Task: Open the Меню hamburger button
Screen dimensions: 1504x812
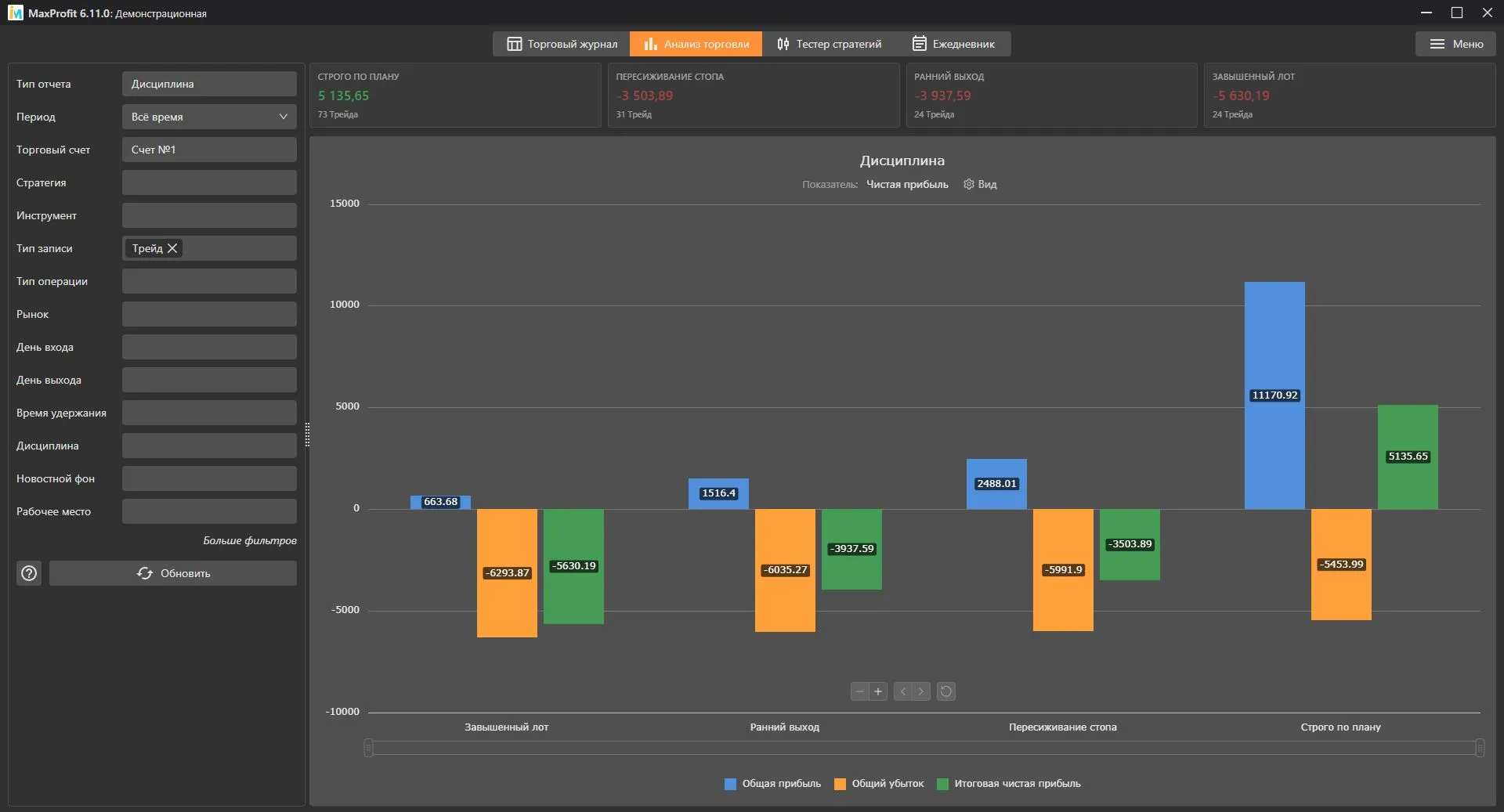Action: 1455,44
